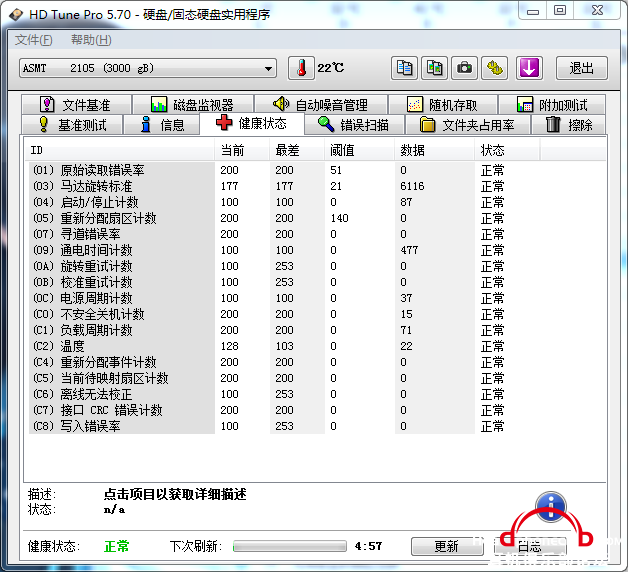
Task: Switch to the 信息 tab
Action: click(162, 125)
